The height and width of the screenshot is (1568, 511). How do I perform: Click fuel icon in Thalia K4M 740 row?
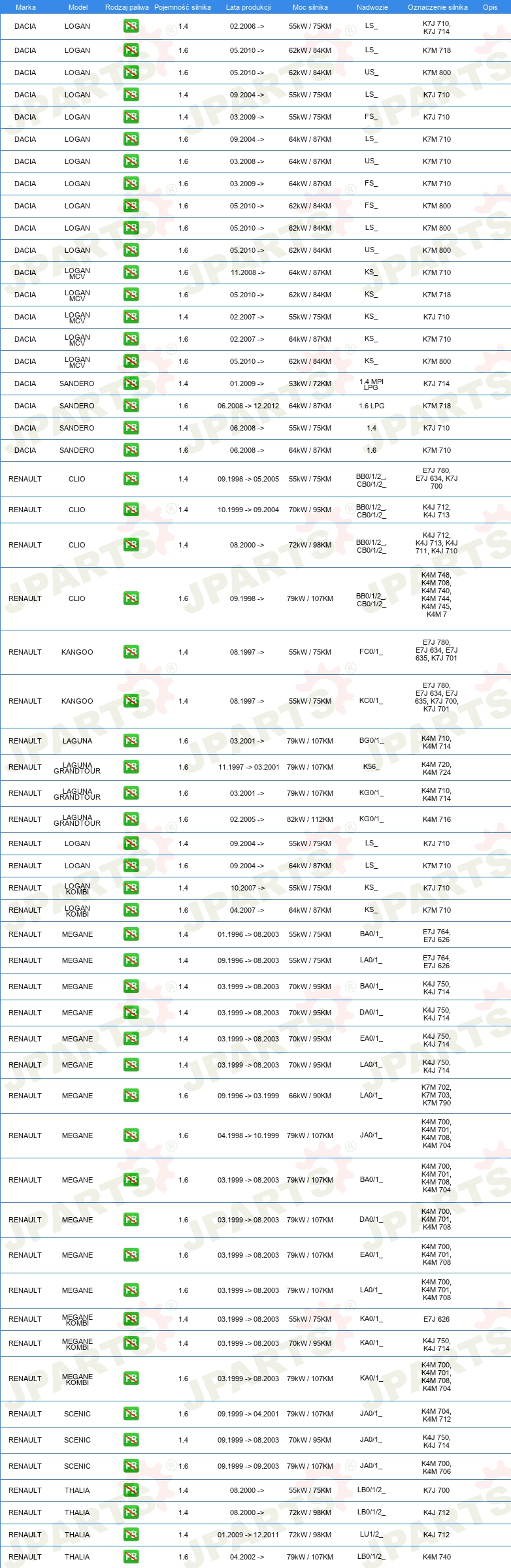(x=131, y=1557)
